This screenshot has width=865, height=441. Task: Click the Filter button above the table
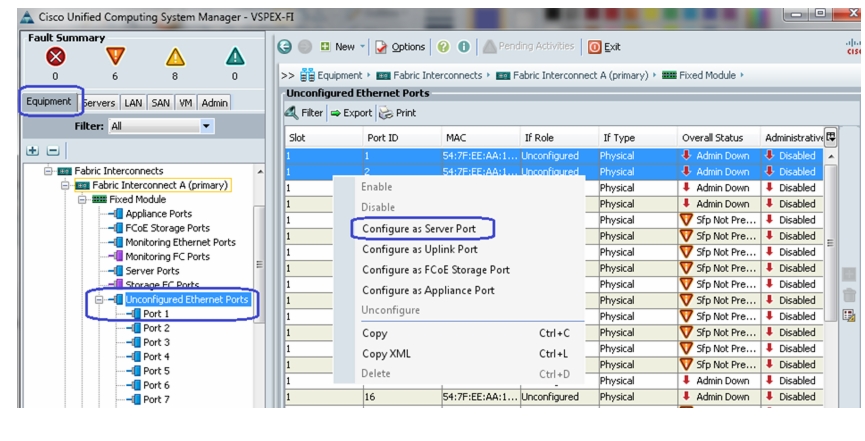(x=304, y=113)
